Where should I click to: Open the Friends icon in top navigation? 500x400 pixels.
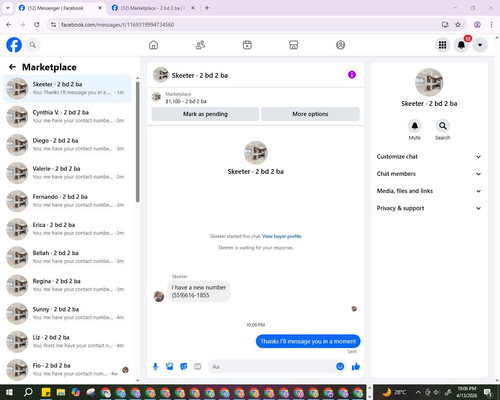pyautogui.click(x=200, y=45)
